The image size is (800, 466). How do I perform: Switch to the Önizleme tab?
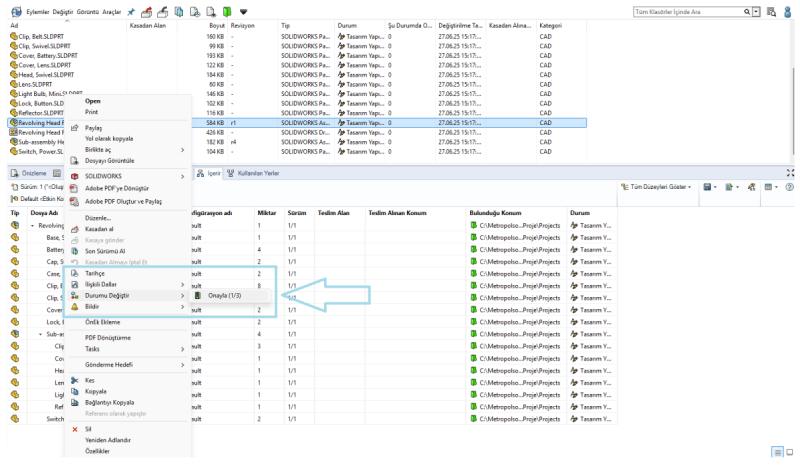29,174
